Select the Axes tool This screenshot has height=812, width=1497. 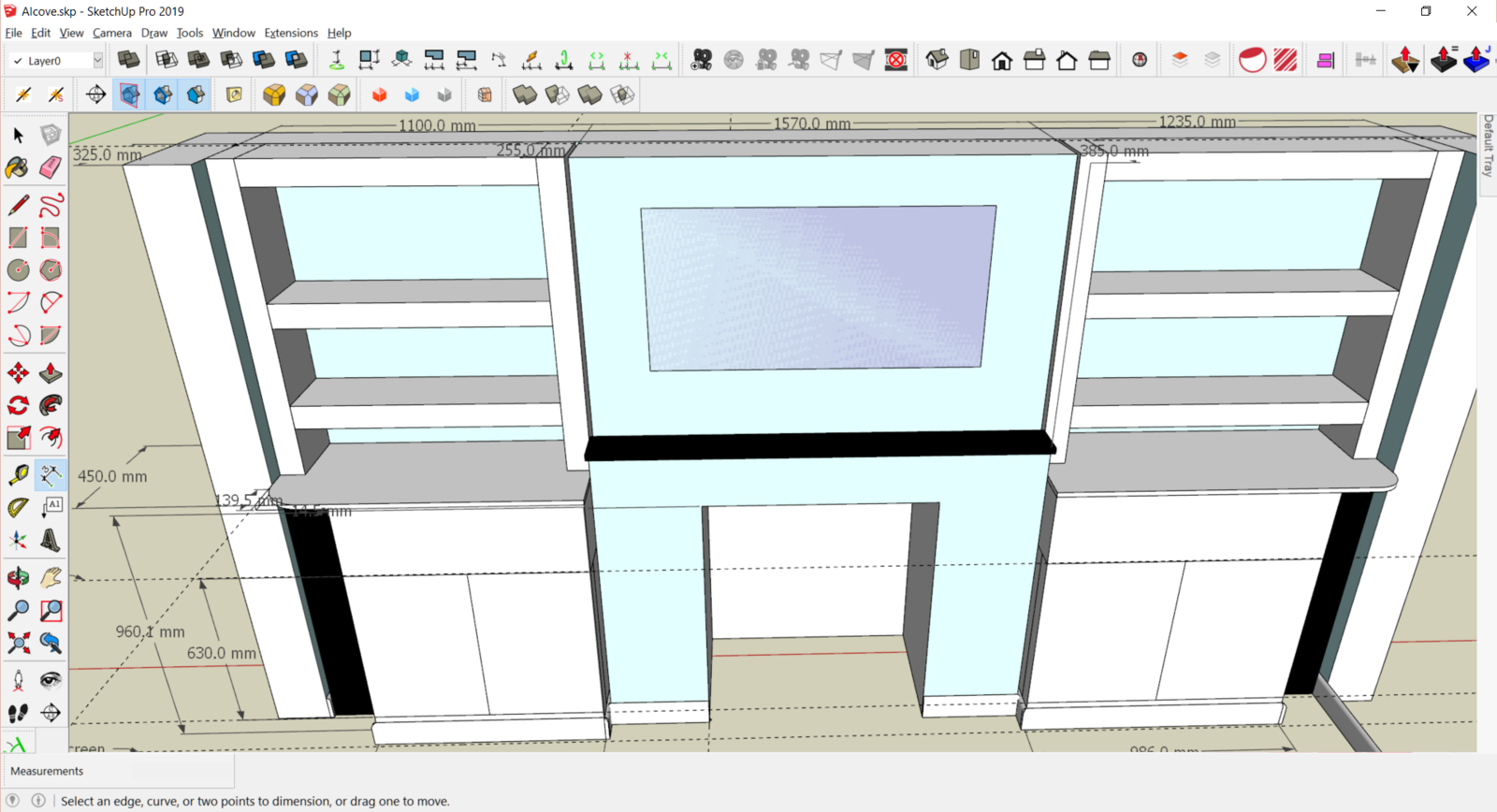[x=18, y=541]
